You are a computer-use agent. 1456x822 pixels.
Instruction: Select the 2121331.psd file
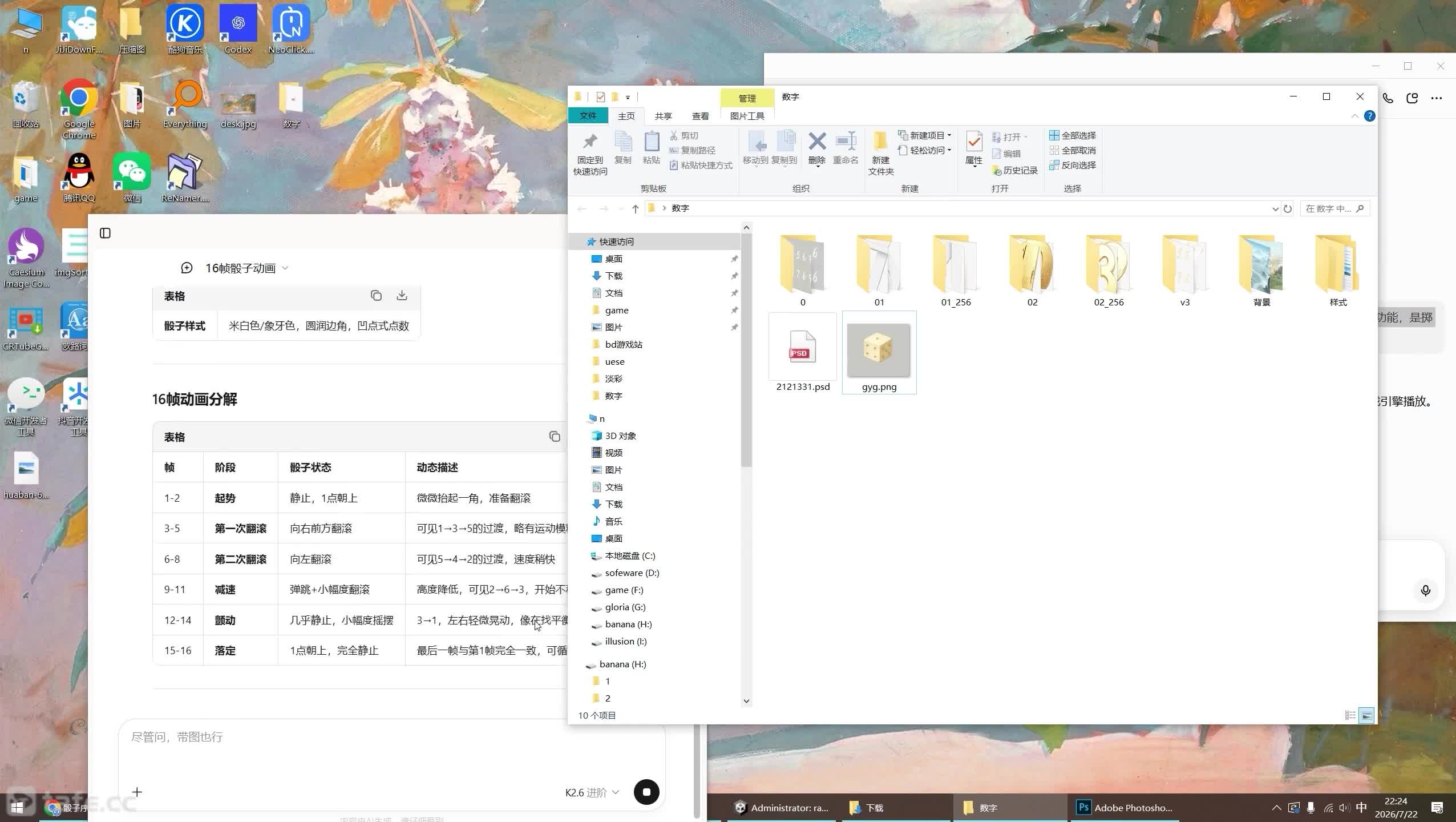pyautogui.click(x=803, y=352)
